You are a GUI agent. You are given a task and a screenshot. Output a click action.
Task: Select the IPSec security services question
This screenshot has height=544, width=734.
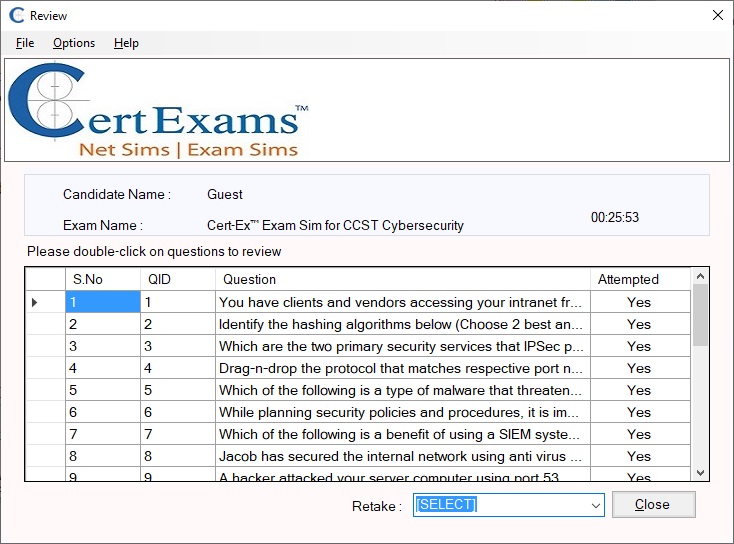click(400, 346)
